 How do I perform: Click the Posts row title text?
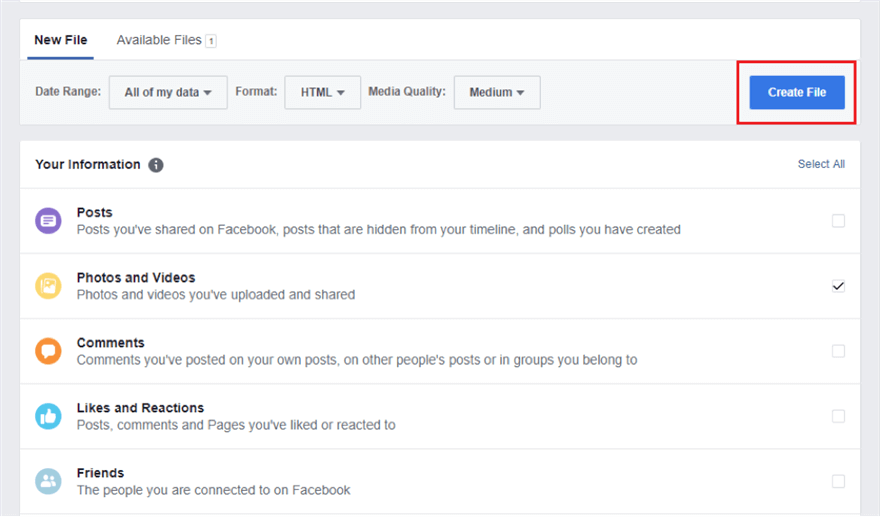(x=95, y=213)
